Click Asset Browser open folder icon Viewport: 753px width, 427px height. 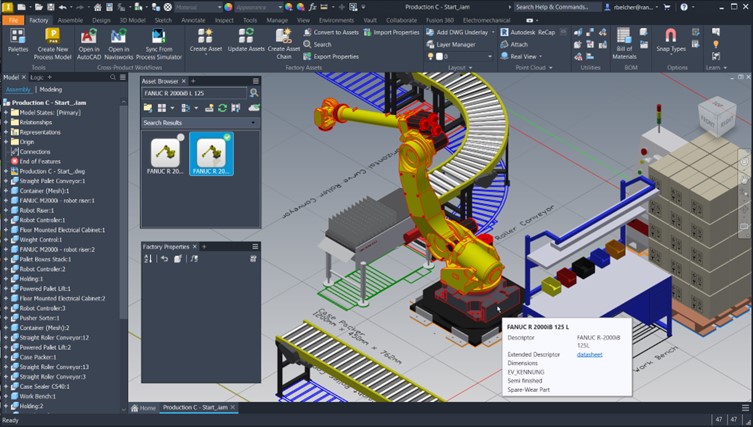(x=148, y=108)
